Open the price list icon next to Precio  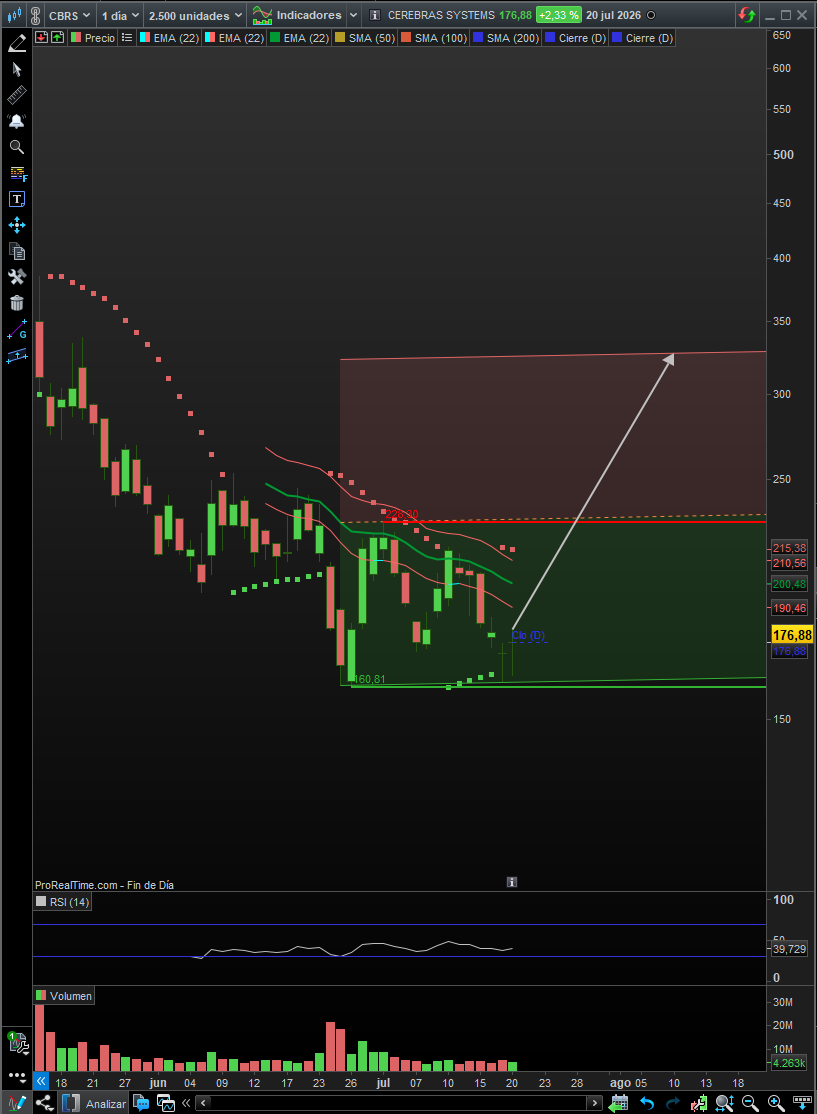126,38
